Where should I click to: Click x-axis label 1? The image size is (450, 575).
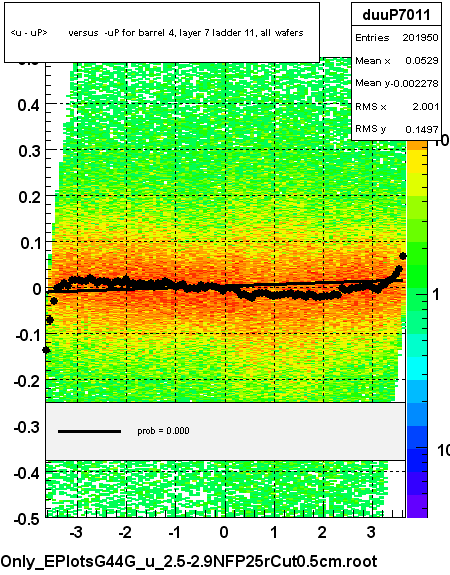point(274,532)
